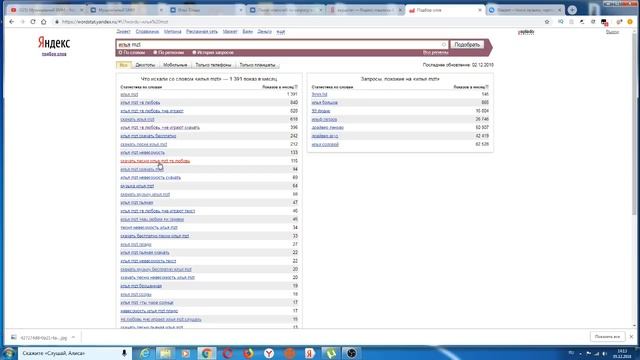Open the Маркет link in top bar
Viewport: 640px width, 360px height.
click(230, 31)
